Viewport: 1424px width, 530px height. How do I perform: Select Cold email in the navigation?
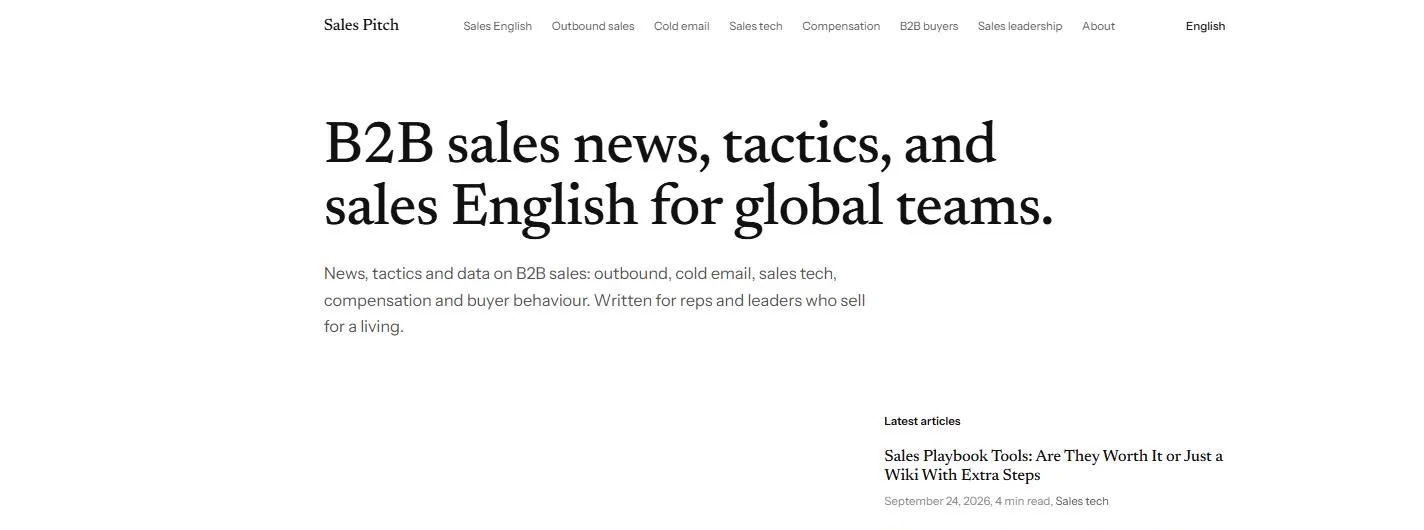681,26
